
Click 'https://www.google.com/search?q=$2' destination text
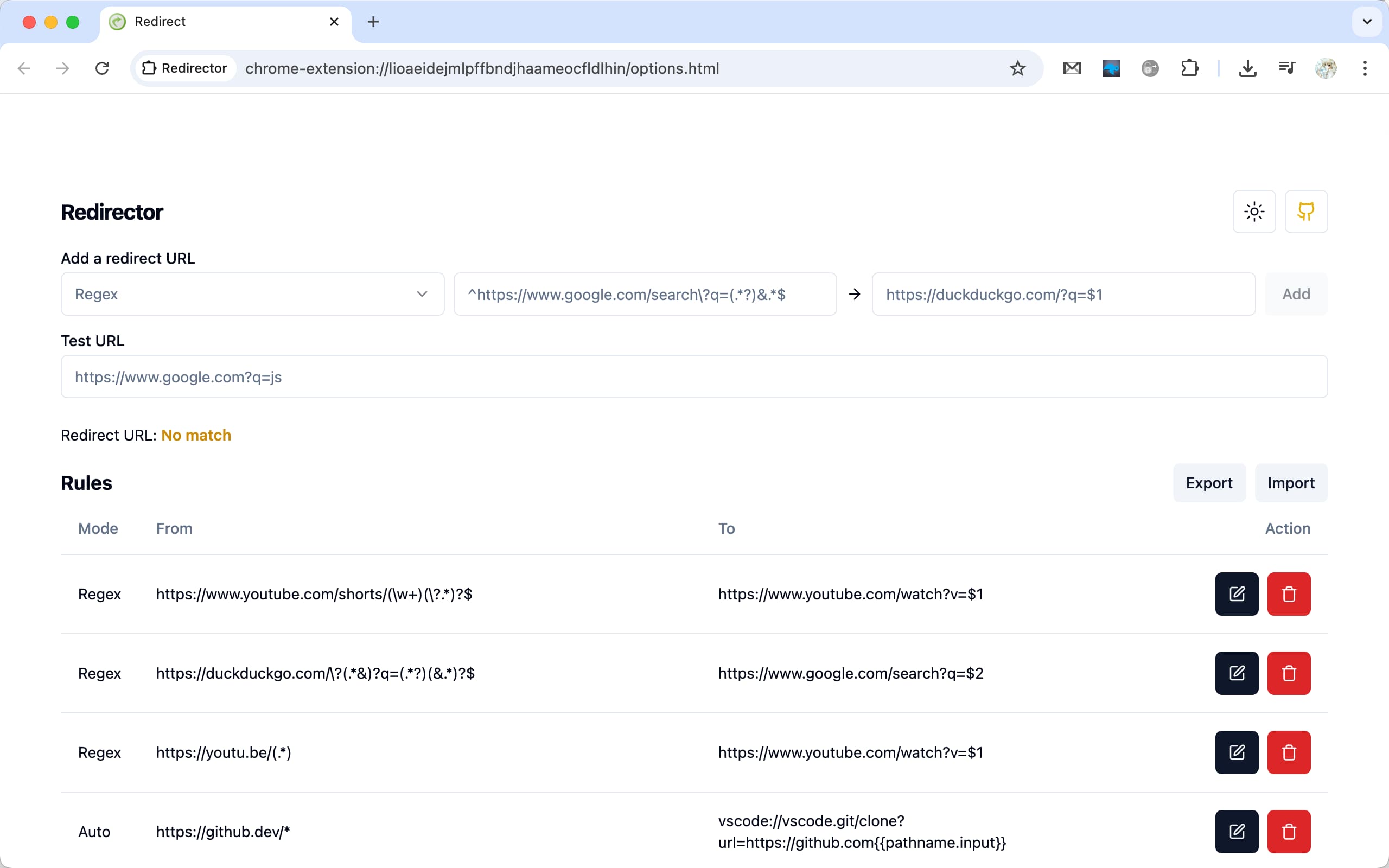click(851, 673)
